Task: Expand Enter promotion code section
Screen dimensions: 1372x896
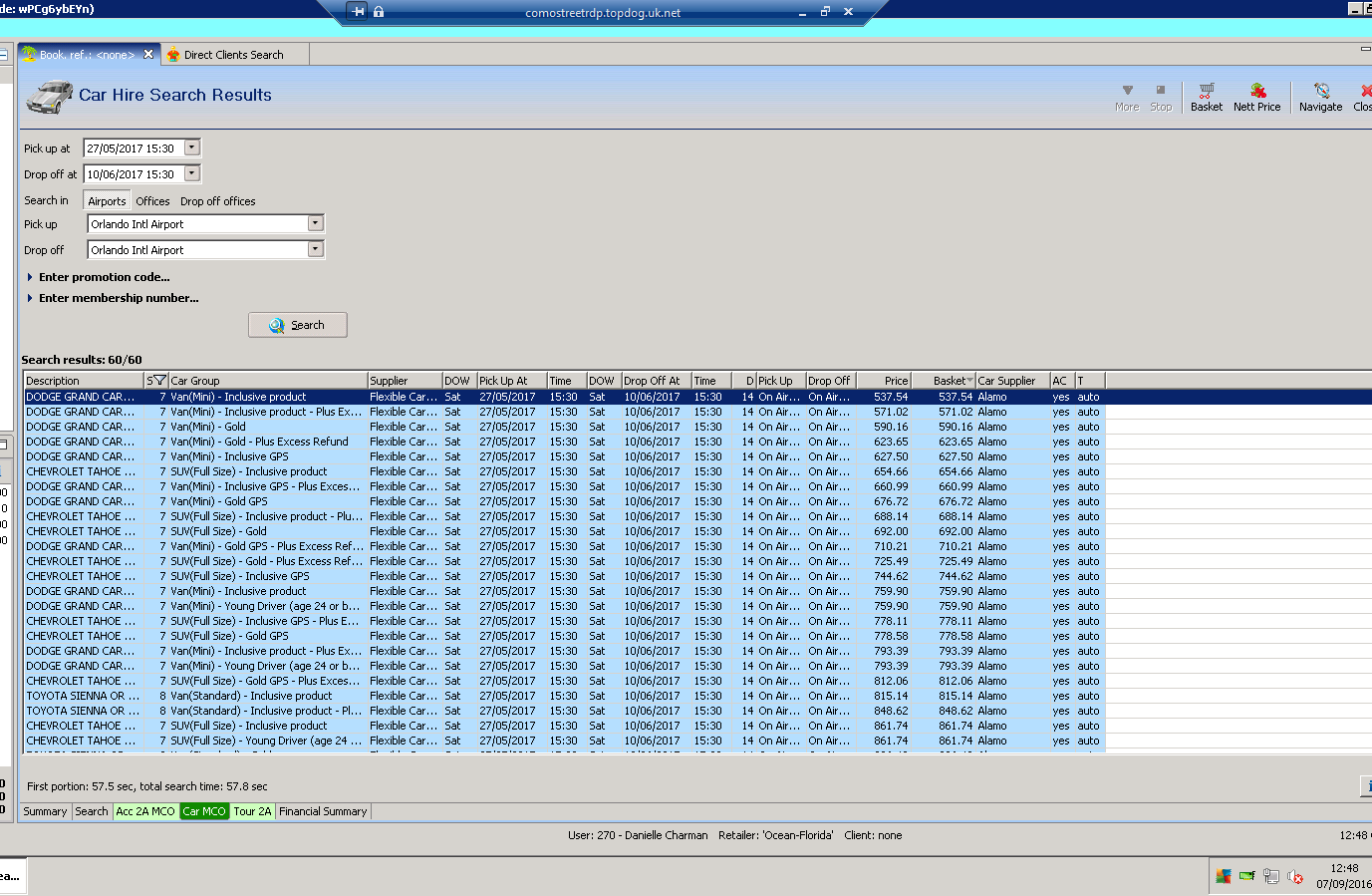Action: pyautogui.click(x=98, y=277)
